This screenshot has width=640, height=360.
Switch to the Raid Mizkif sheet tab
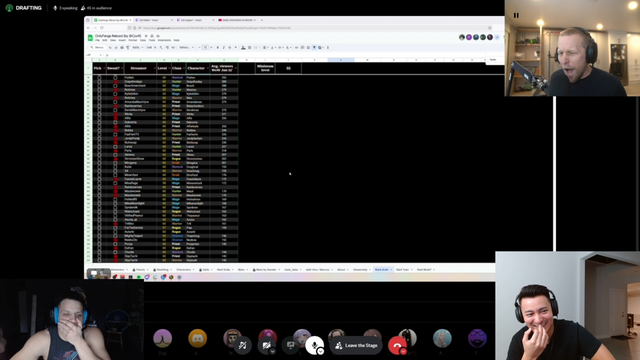tap(425, 270)
